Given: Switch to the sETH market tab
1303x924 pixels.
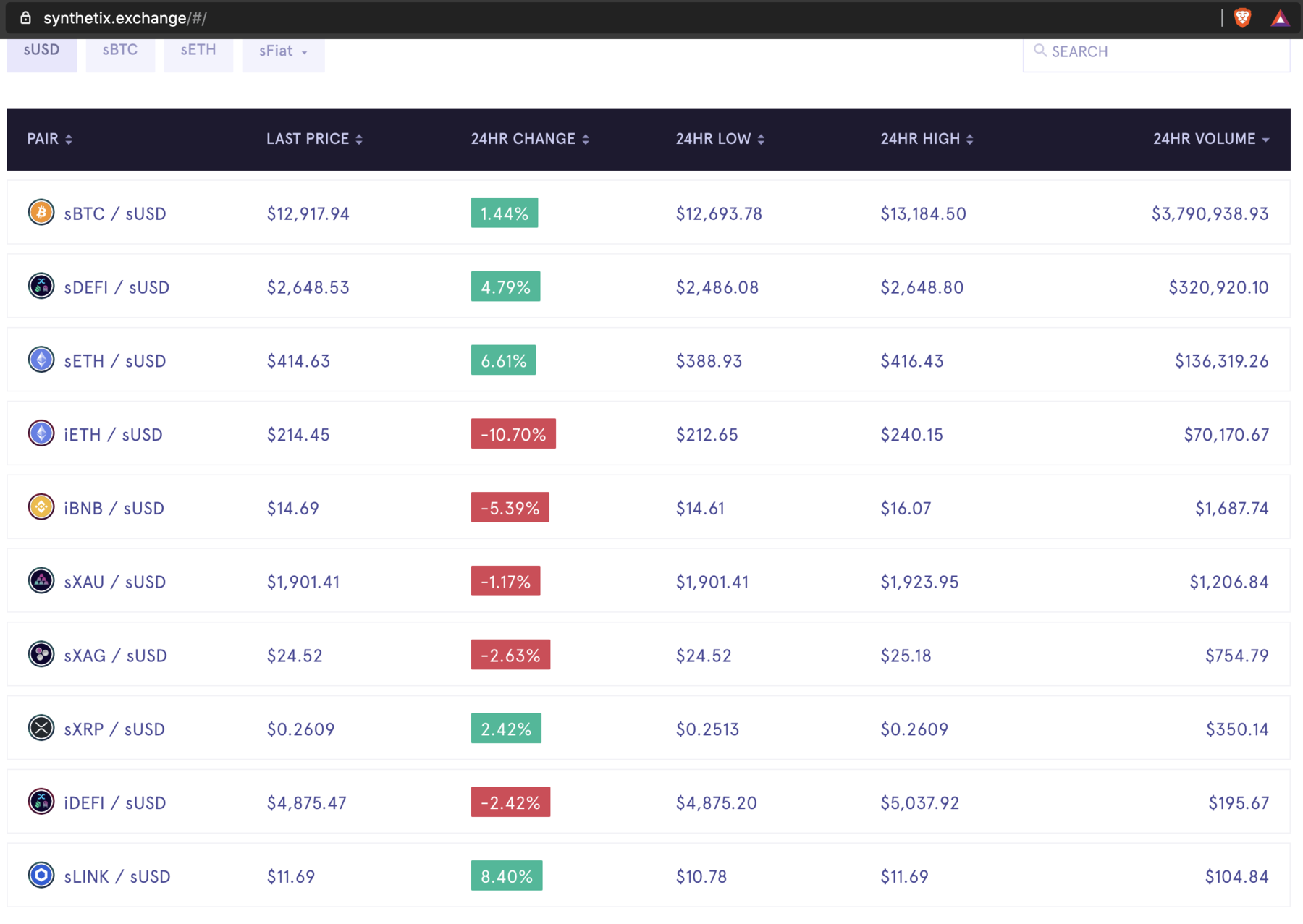Looking at the screenshot, I should pos(198,51).
